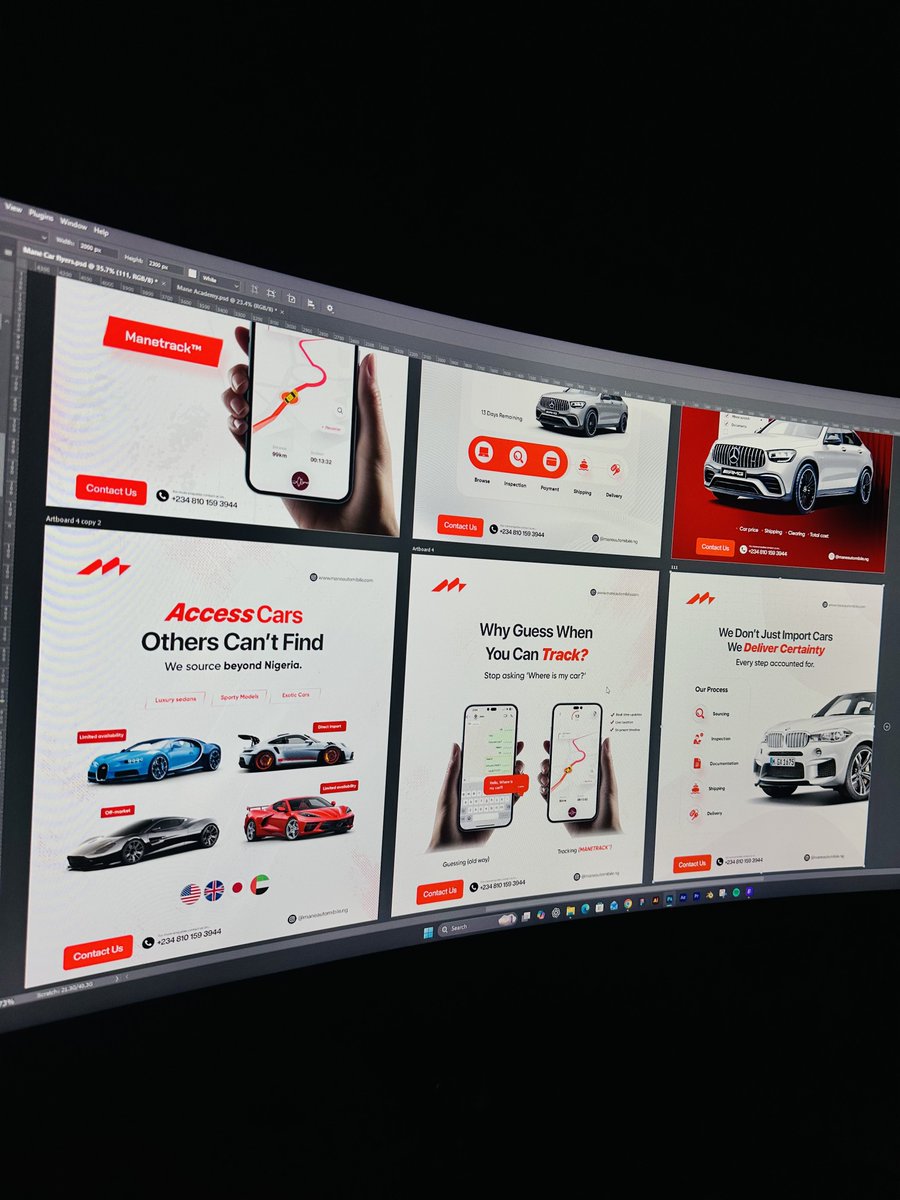Click the red Corvette car image
The width and height of the screenshot is (900, 1200).
tap(298, 818)
